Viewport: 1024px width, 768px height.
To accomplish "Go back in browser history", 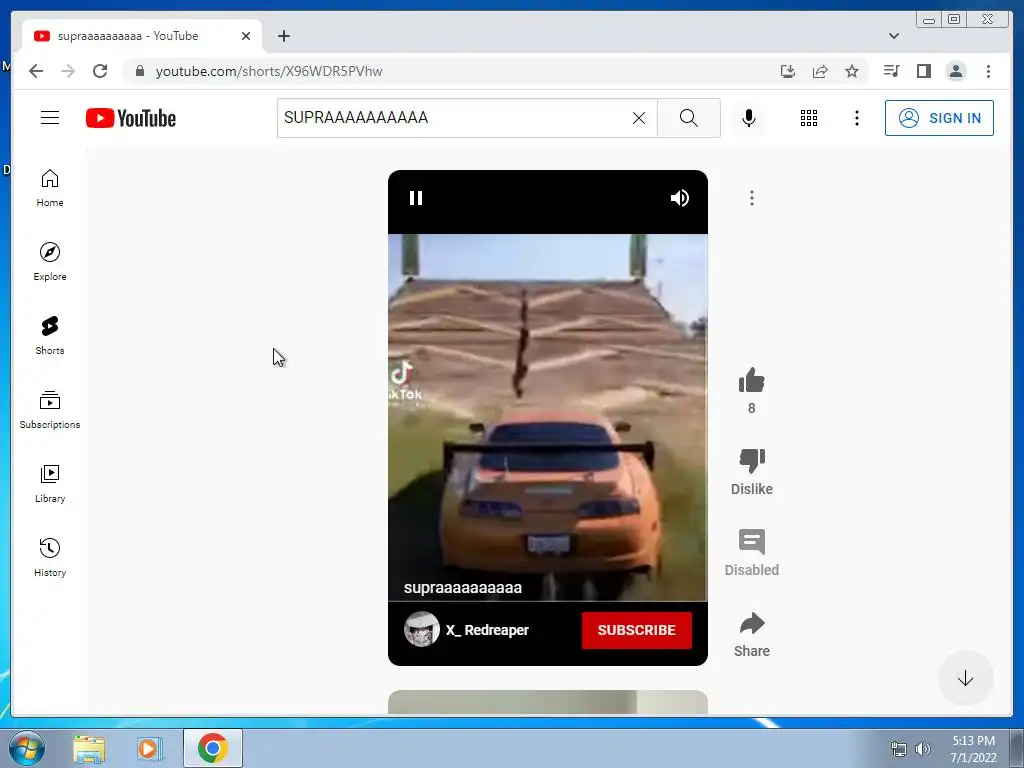I will click(x=36, y=71).
